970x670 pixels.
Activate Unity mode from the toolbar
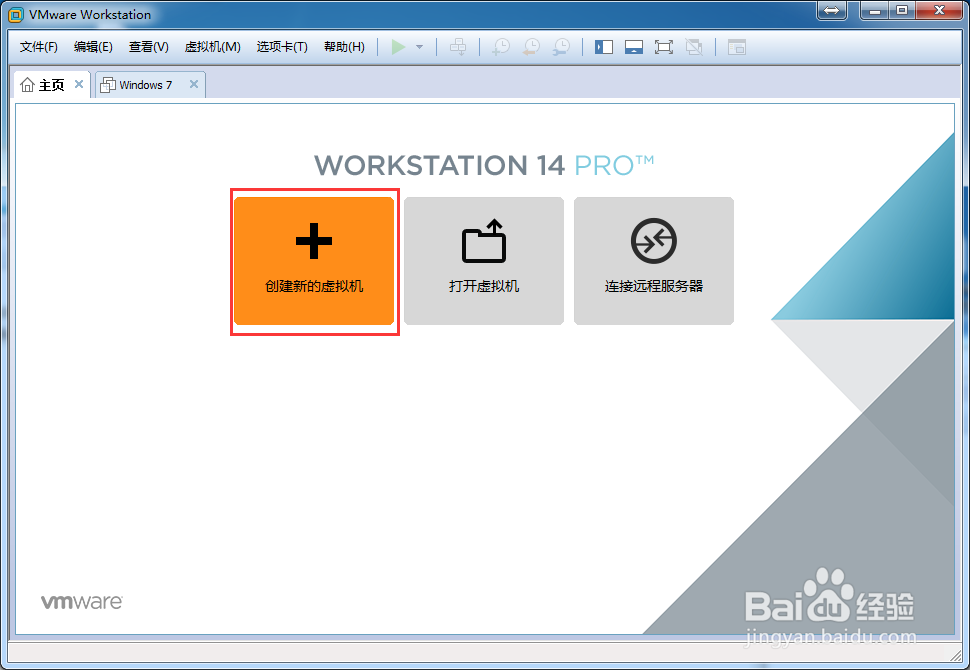[692, 46]
